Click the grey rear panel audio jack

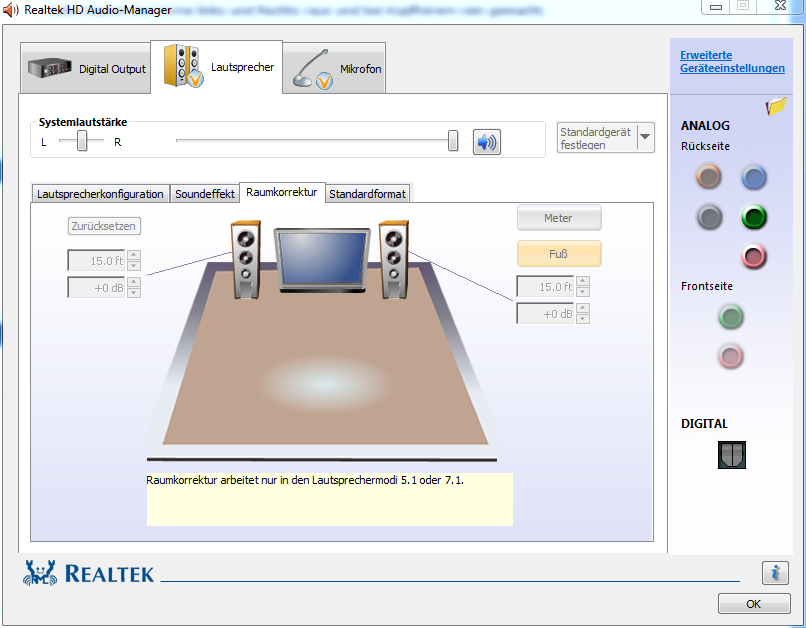click(x=709, y=216)
